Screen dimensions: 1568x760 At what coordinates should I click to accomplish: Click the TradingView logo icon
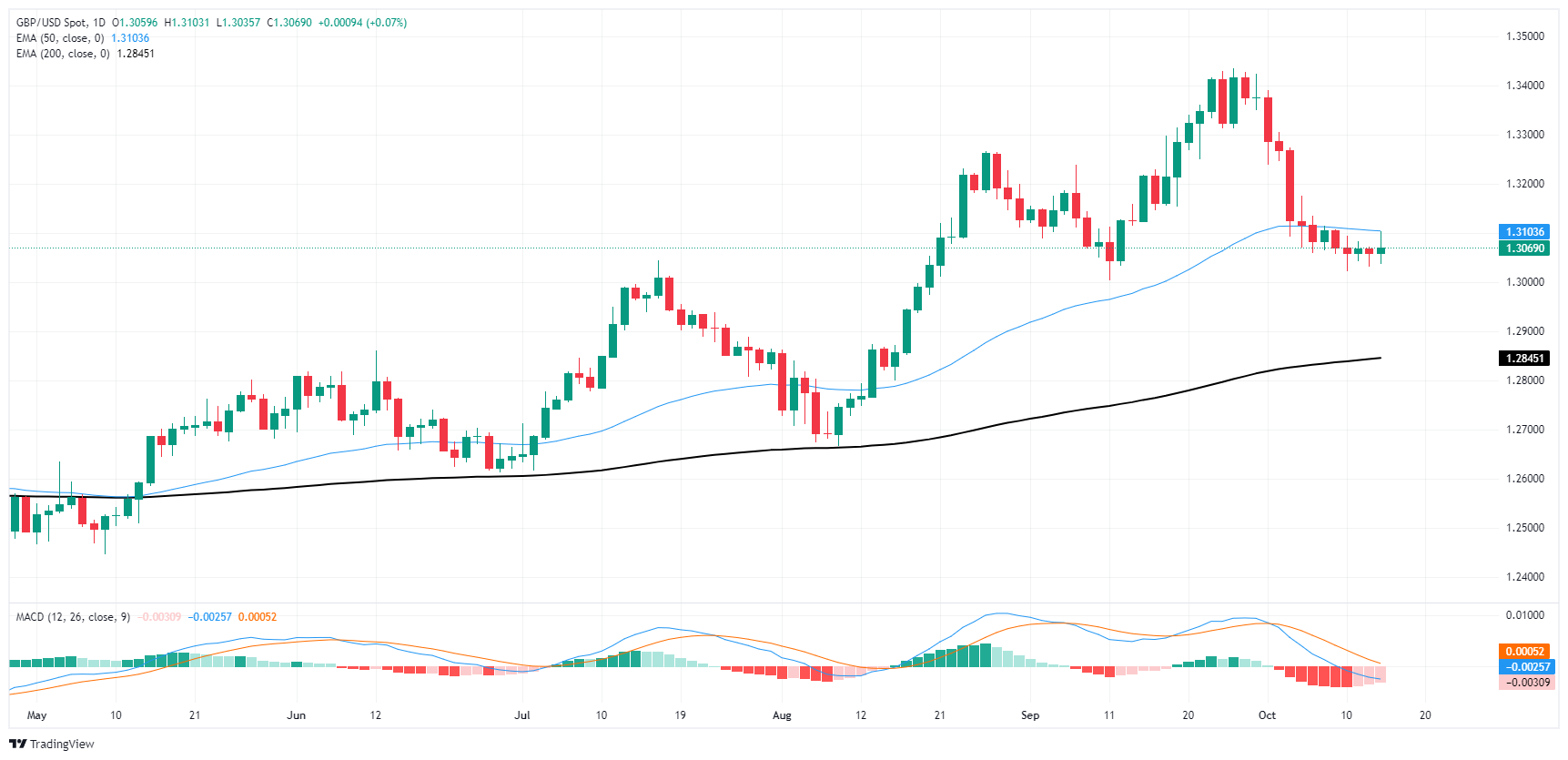click(x=18, y=744)
